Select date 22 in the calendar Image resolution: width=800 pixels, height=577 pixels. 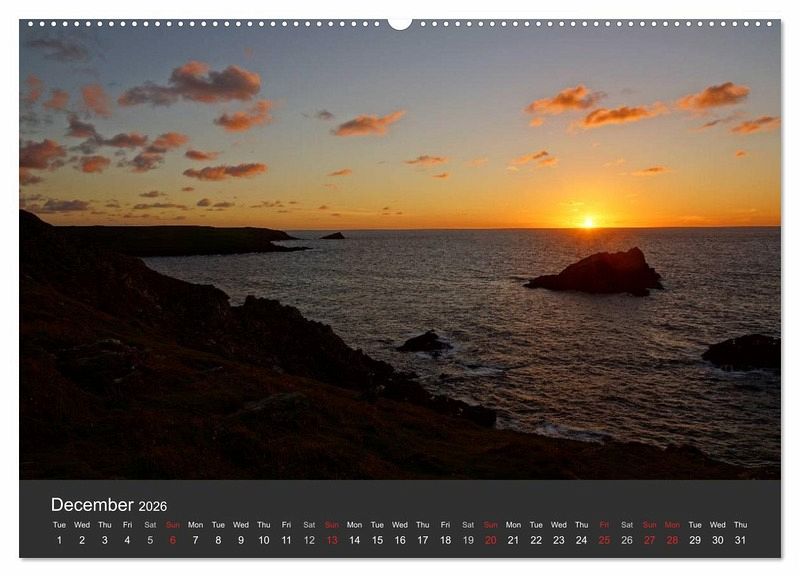[x=536, y=540]
